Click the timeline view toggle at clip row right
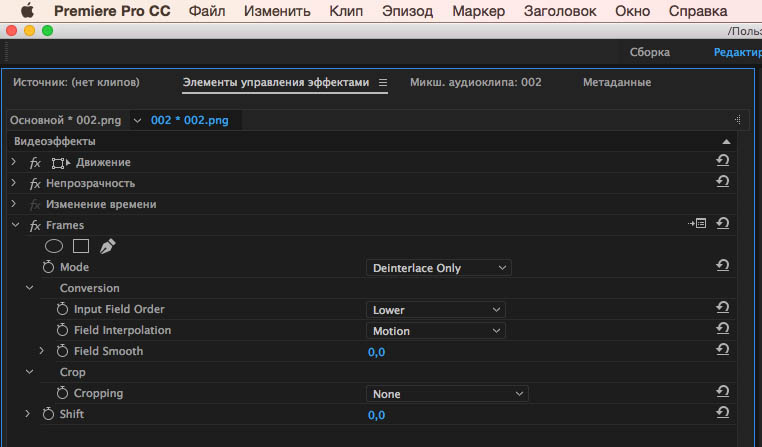The height and width of the screenshot is (447, 762). coord(738,120)
